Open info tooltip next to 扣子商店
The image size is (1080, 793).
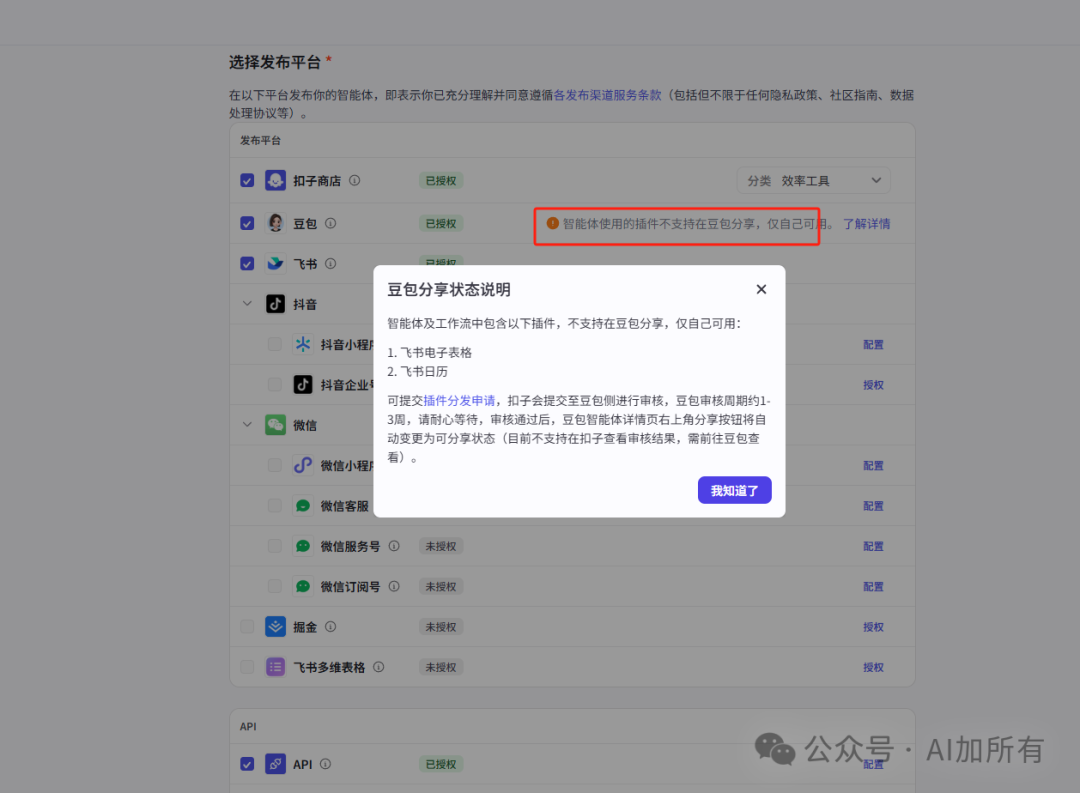coord(355,181)
